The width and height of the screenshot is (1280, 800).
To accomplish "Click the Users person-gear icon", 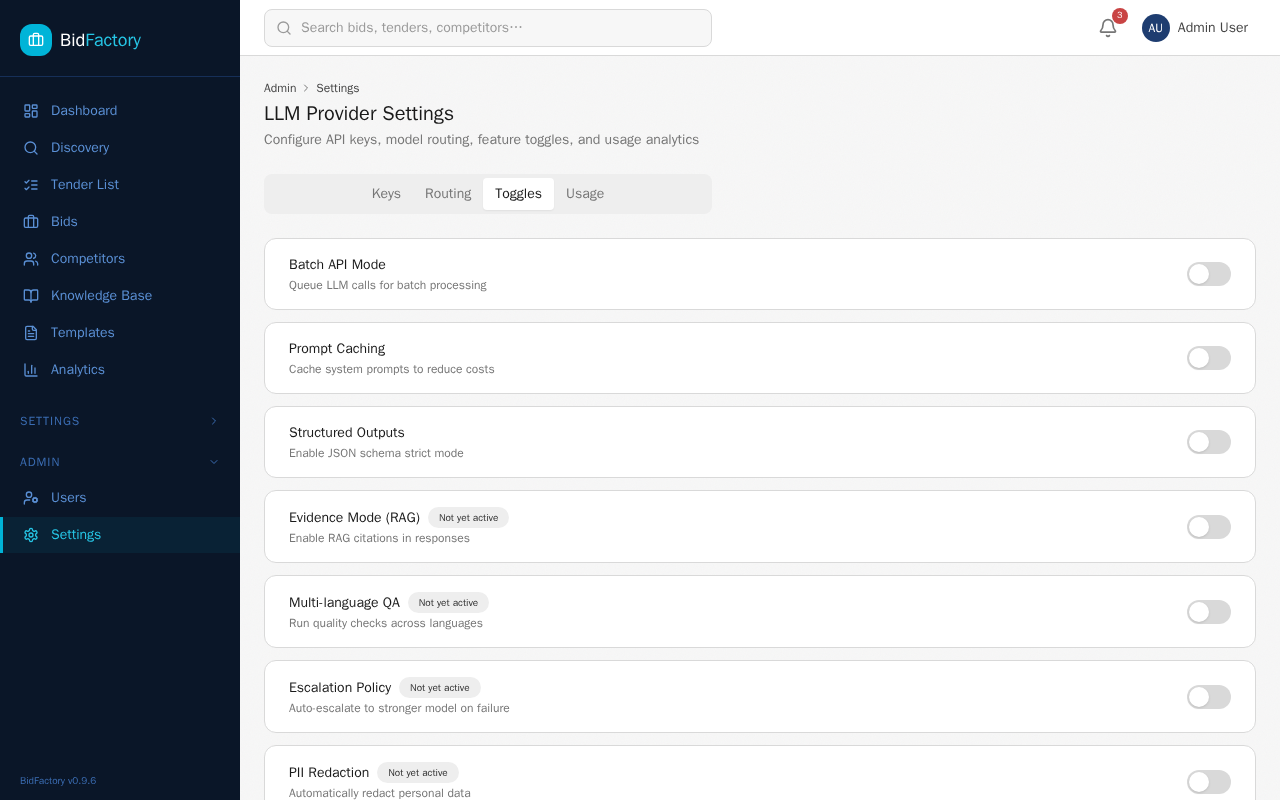I will [x=31, y=498].
